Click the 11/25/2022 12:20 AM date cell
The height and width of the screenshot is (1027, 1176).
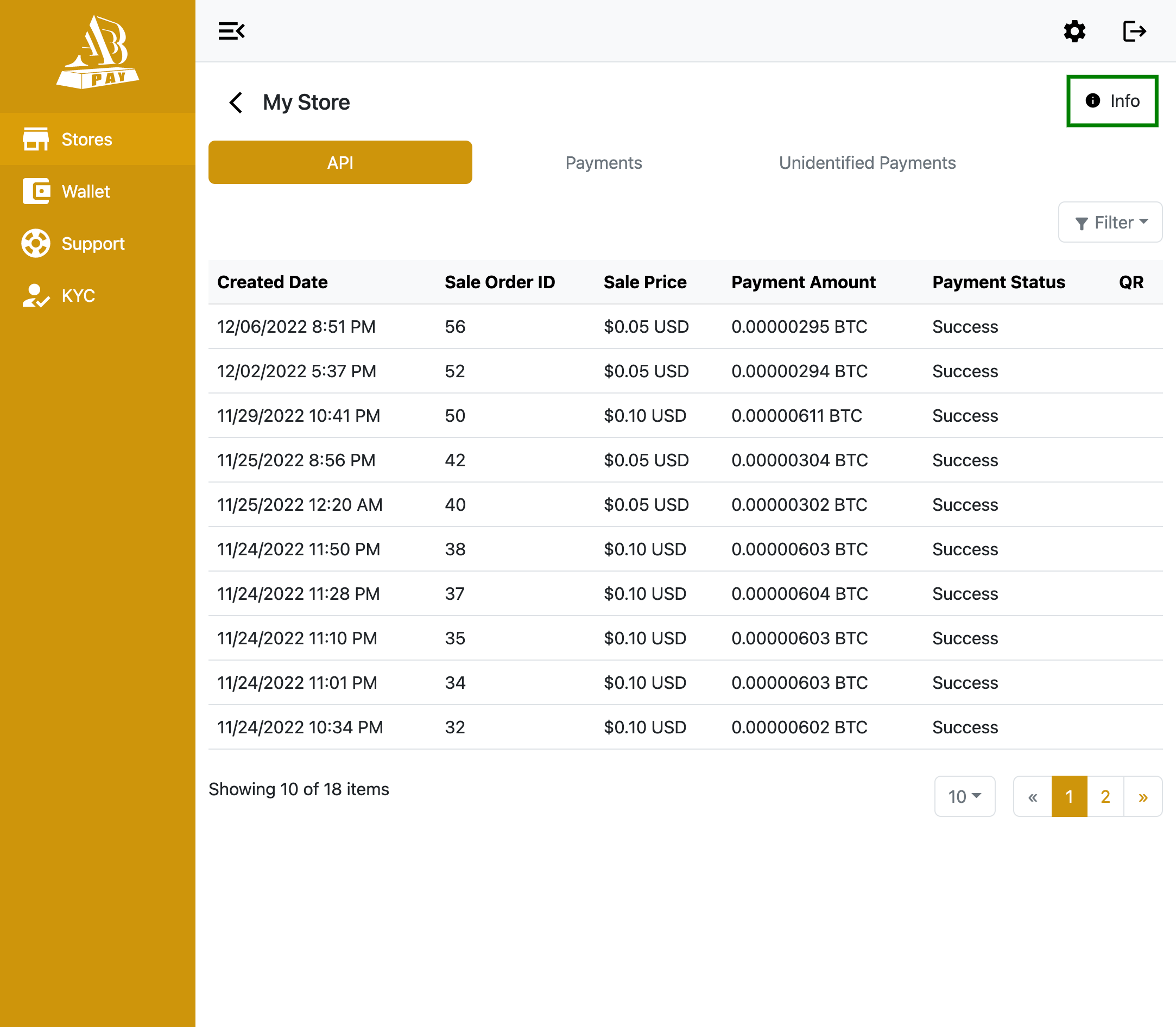tap(300, 505)
